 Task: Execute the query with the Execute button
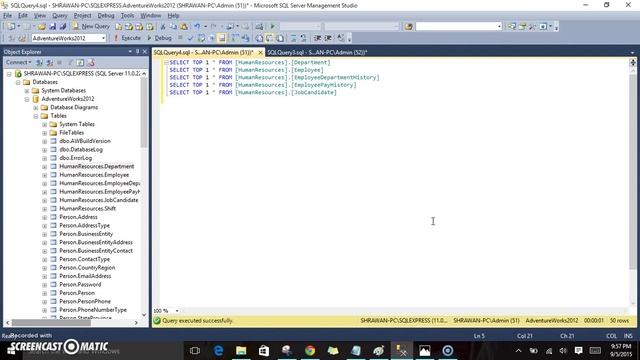click(x=127, y=38)
